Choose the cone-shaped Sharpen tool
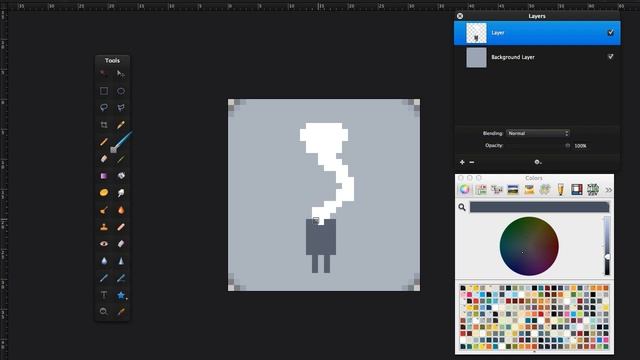 pyautogui.click(x=121, y=261)
